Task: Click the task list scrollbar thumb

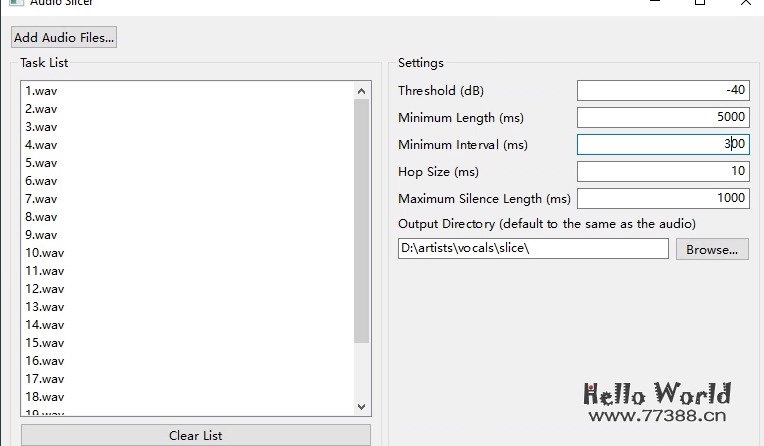Action: pos(362,220)
